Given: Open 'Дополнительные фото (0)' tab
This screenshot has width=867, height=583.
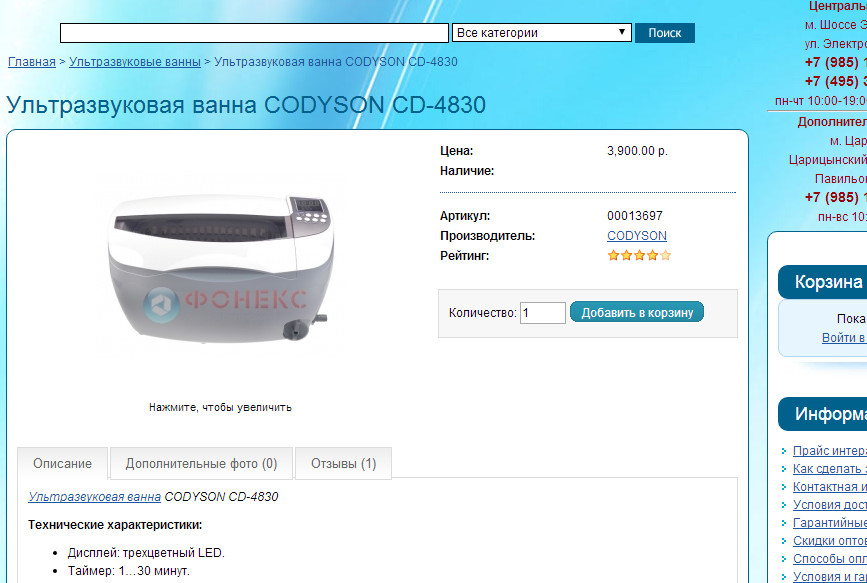Looking at the screenshot, I should (201, 464).
